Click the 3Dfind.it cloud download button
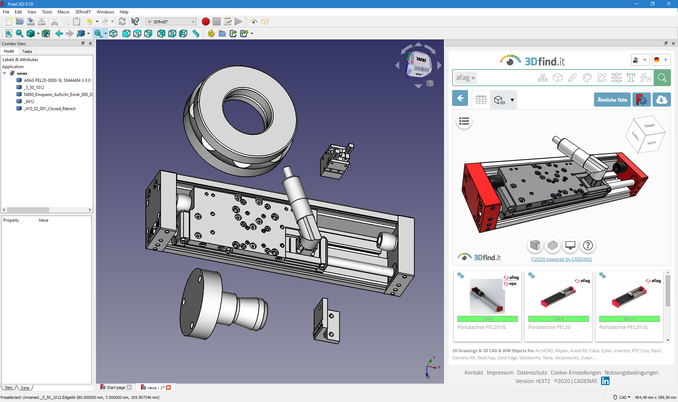678x402 pixels. pos(661,99)
